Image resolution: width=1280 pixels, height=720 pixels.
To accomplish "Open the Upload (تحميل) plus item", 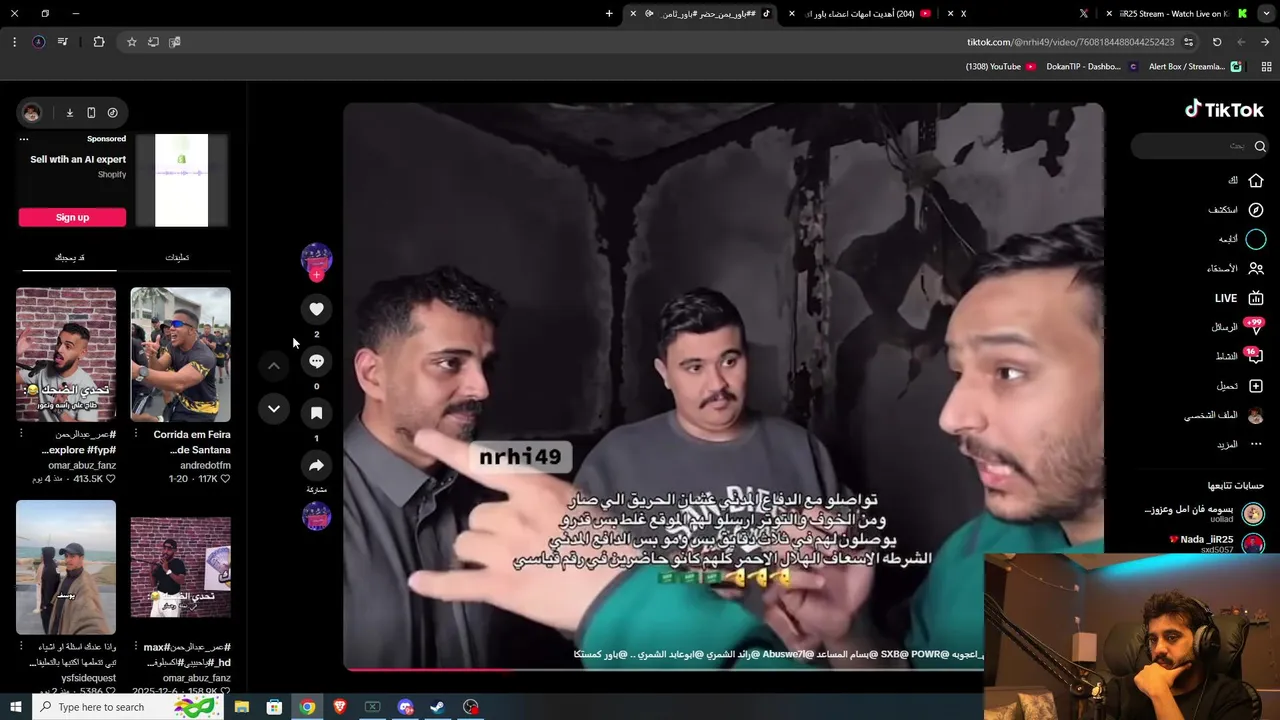I will (x=1240, y=386).
